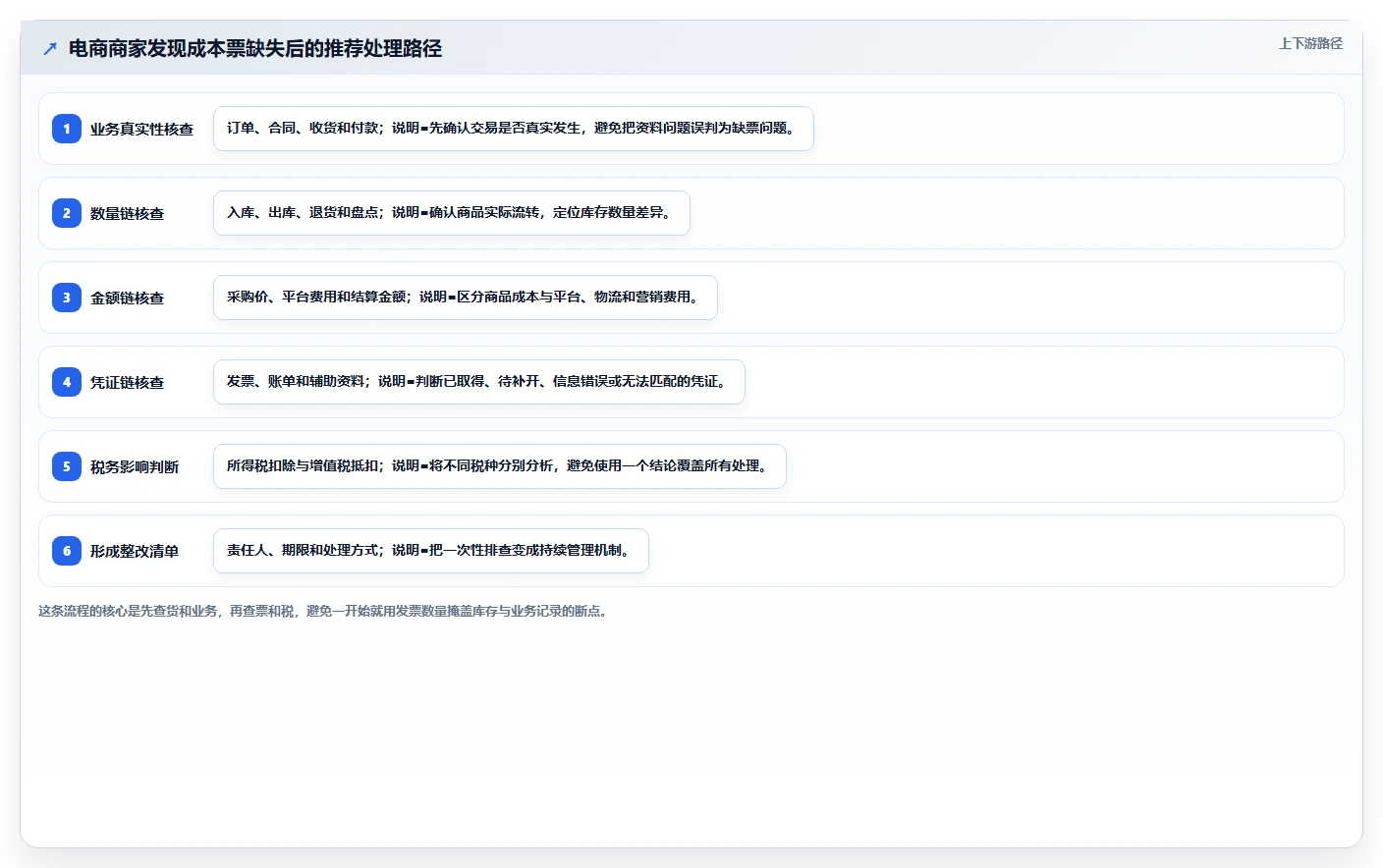Select the 数量链核查 step title
The image size is (1383, 868).
(x=127, y=213)
